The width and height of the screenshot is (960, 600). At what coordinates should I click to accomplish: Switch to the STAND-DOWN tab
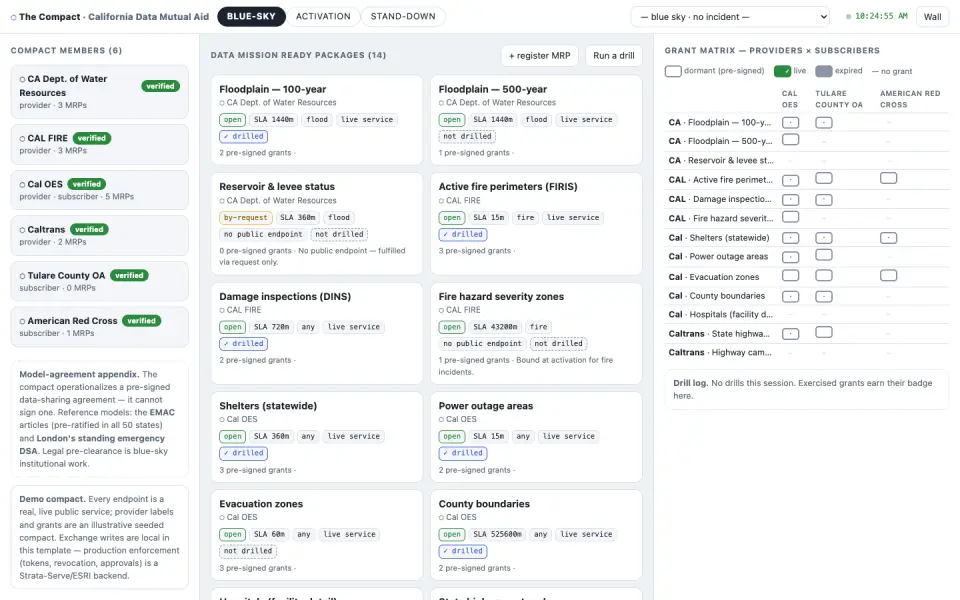403,17
